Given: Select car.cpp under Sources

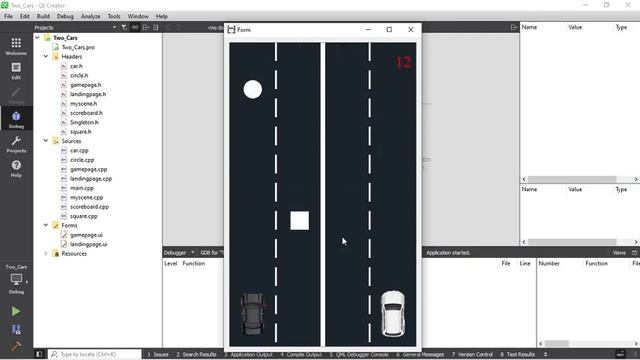Looking at the screenshot, I should click(79, 150).
